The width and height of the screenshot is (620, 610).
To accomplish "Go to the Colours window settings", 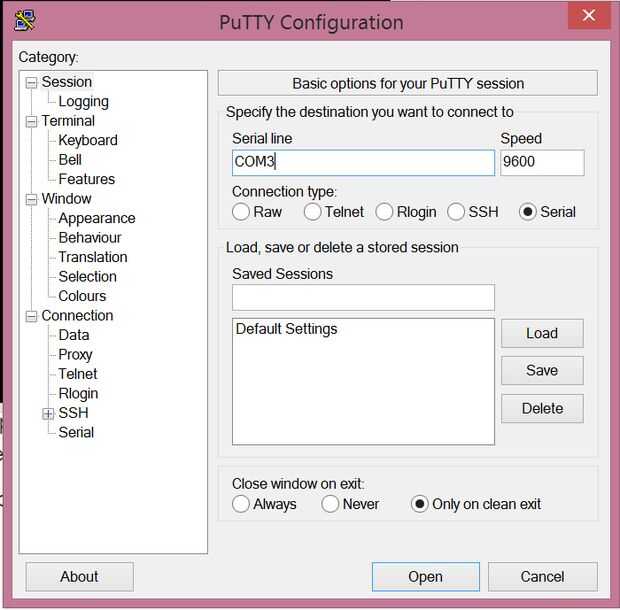I will tap(82, 296).
